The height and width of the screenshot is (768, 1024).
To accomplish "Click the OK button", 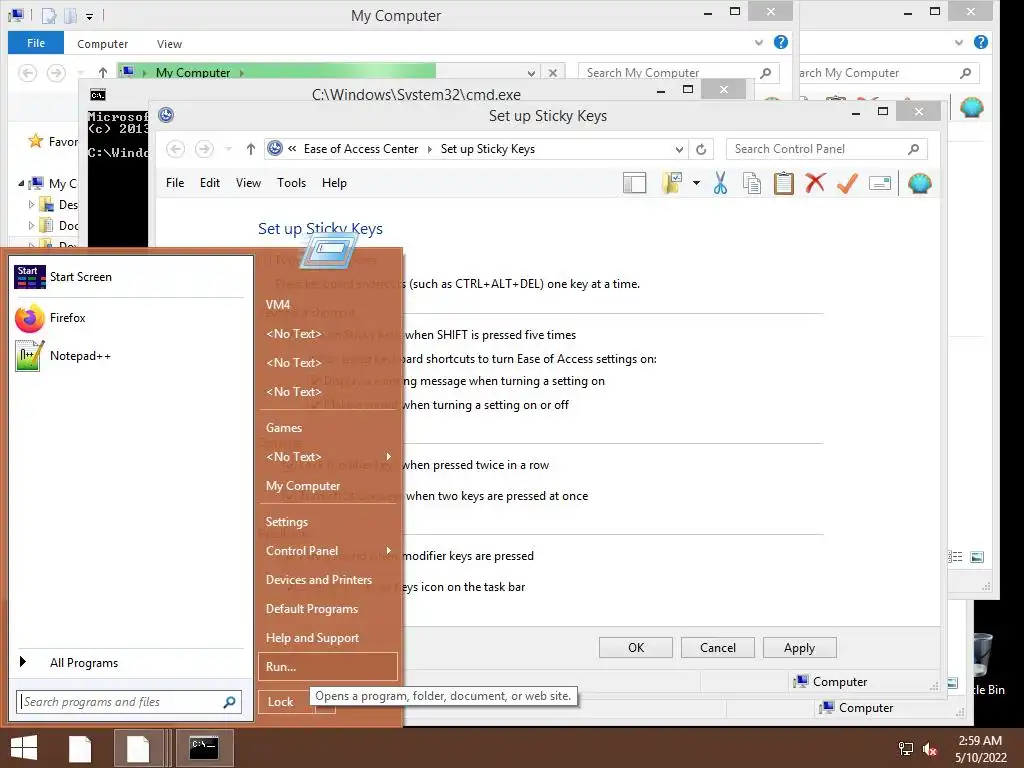I will 636,648.
